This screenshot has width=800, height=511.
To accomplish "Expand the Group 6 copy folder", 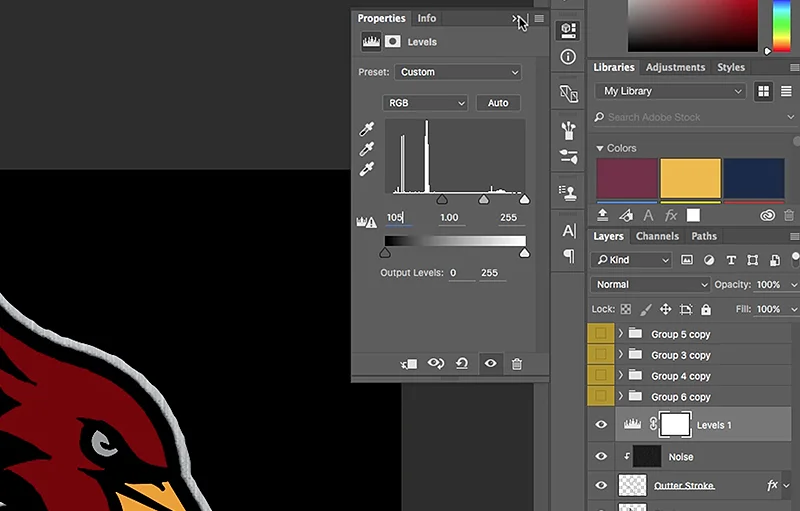I will pos(620,396).
